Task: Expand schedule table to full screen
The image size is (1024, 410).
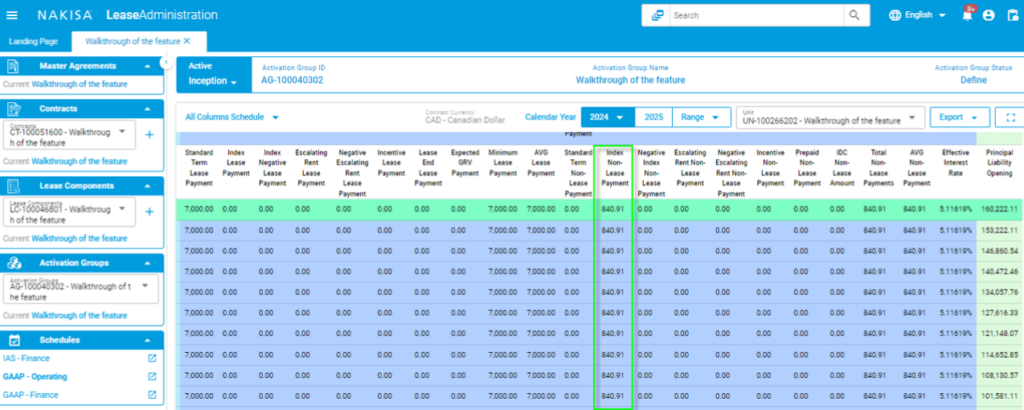Action: click(1009, 117)
